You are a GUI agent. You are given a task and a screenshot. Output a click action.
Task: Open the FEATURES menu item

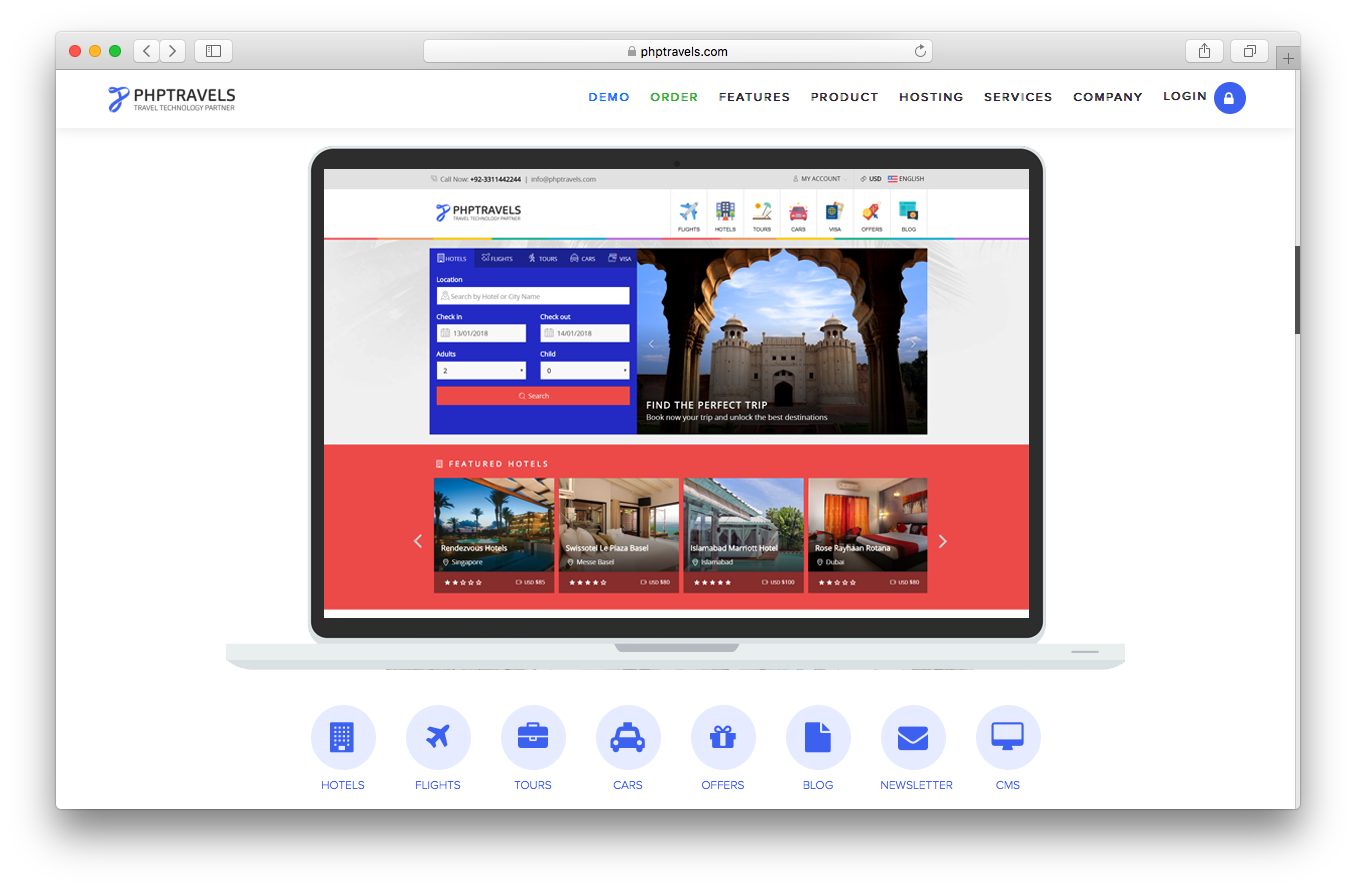(x=754, y=97)
